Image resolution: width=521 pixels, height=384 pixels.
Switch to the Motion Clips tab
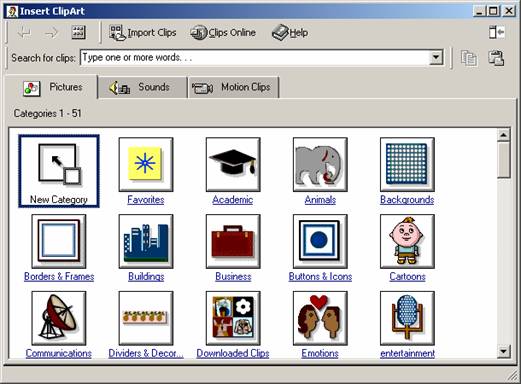(234, 88)
